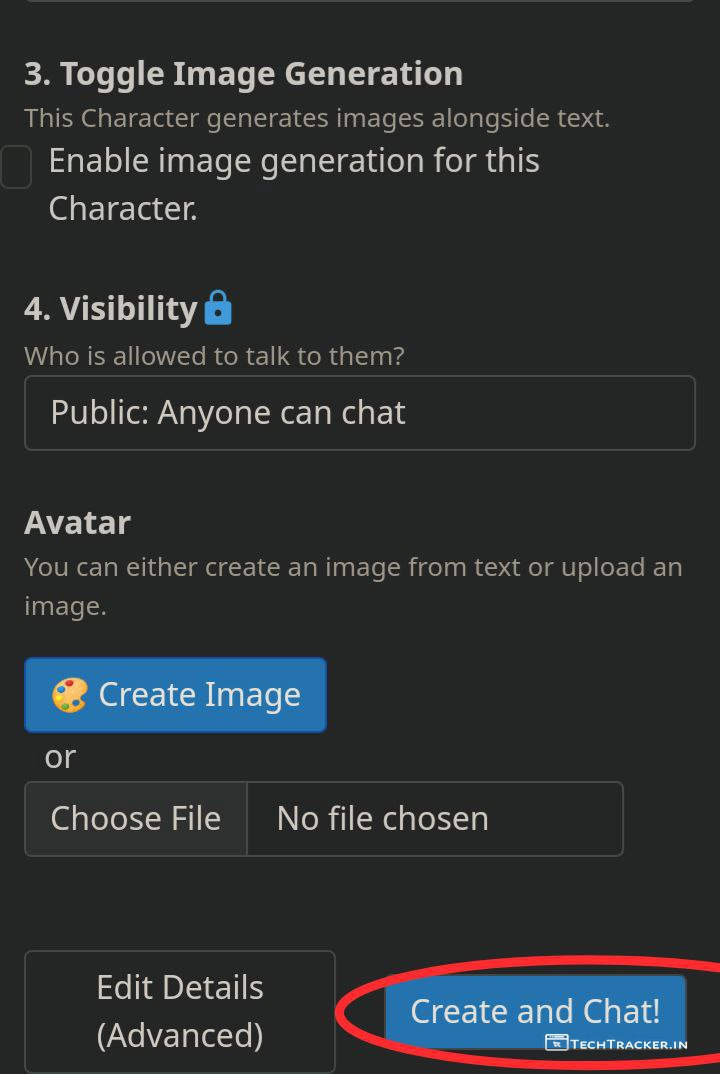
Task: Click the '3. Toggle Image Generation' heading
Action: [x=243, y=74]
